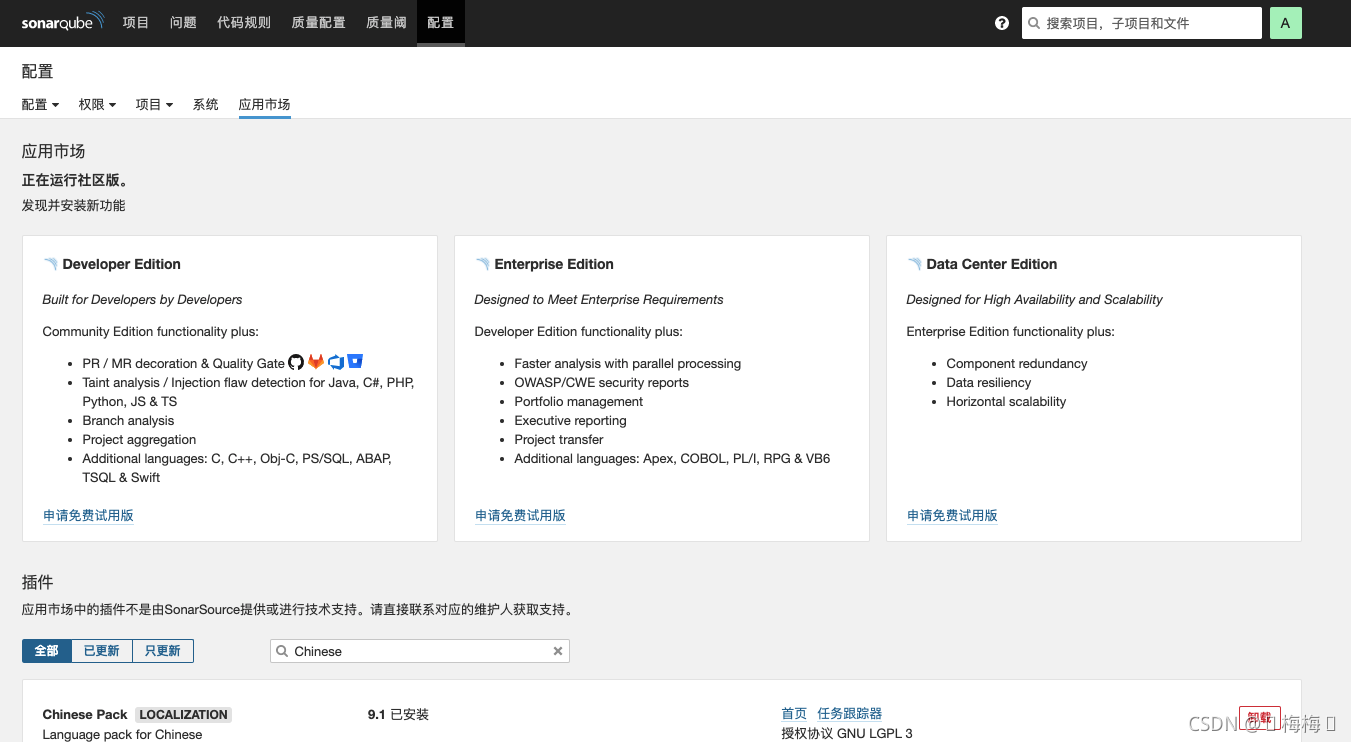Screen dimensions: 1351x742
Task: Click the Bitbucket icon in Developer Edition
Action: coord(355,362)
